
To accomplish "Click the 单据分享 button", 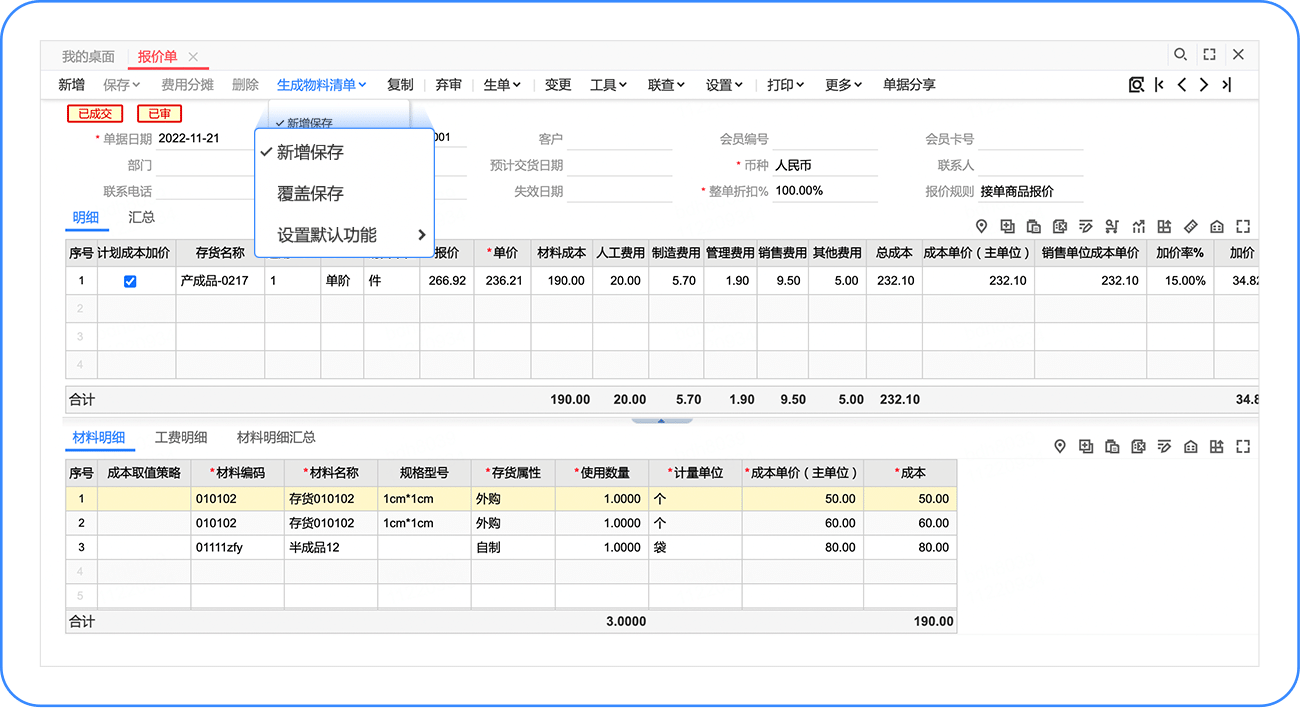I will [909, 85].
